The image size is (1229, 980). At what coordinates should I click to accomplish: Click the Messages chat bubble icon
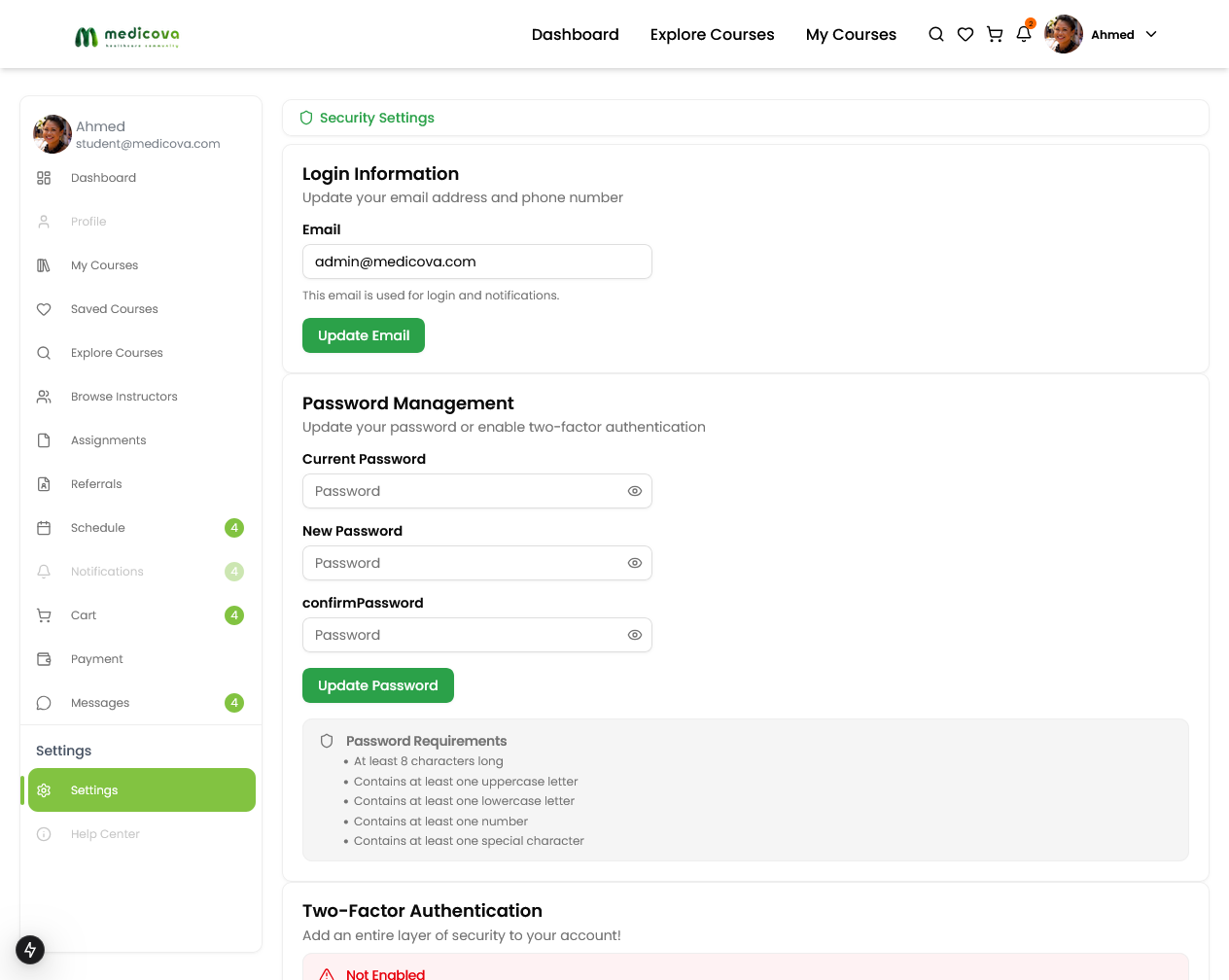point(44,703)
